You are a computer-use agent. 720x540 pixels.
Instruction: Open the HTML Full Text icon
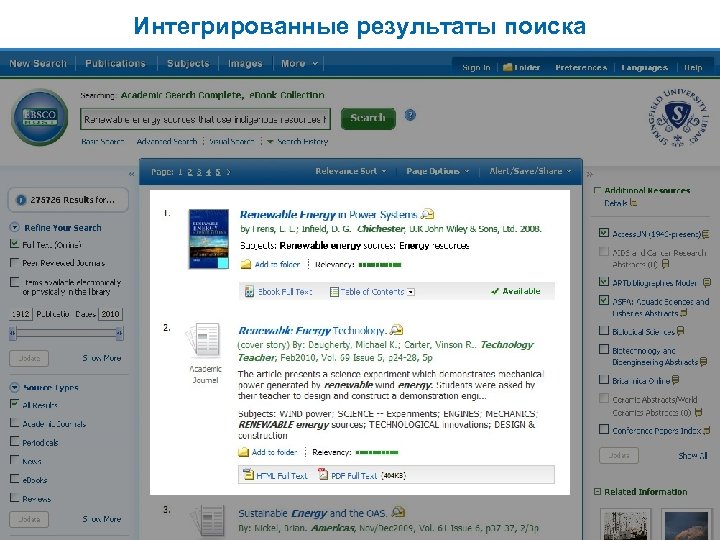(248, 474)
